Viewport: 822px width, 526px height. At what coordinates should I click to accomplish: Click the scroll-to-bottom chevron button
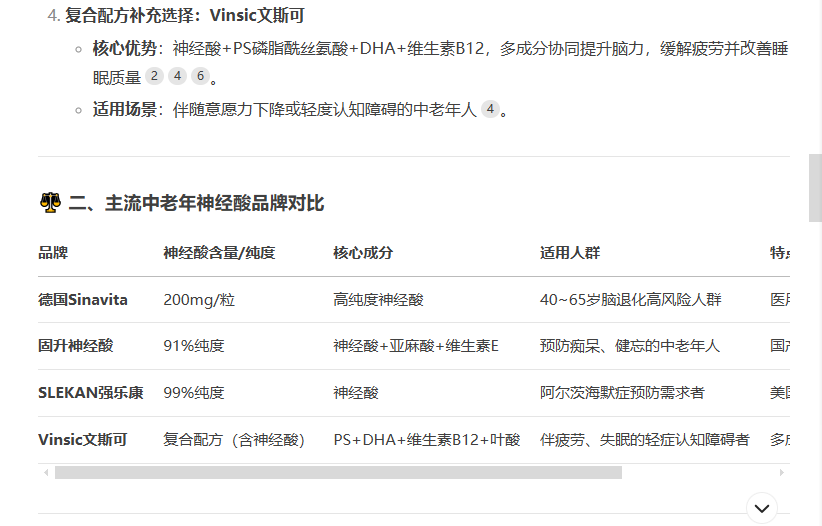pyautogui.click(x=762, y=508)
